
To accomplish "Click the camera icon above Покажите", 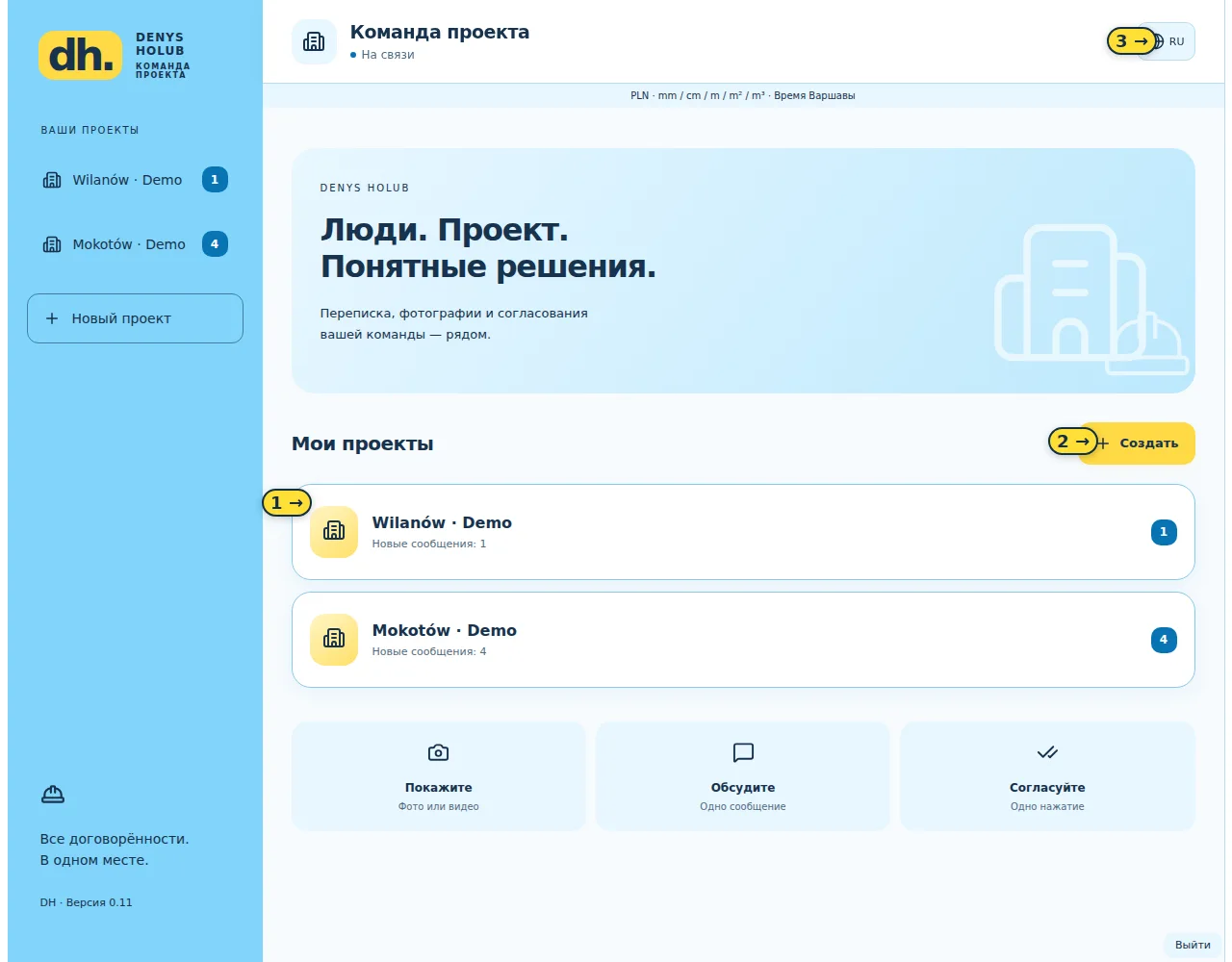I will pos(439,752).
